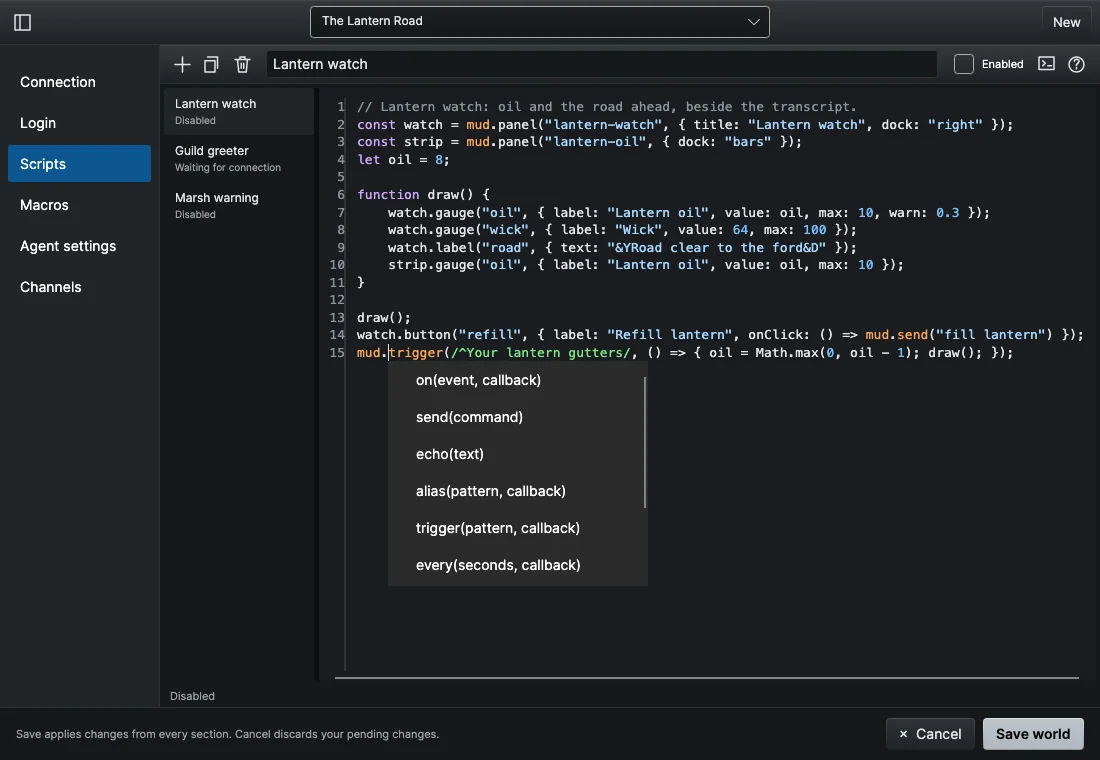Select trigger(pattern, callback) suggestion
The image size is (1100, 760).
coord(517,528)
